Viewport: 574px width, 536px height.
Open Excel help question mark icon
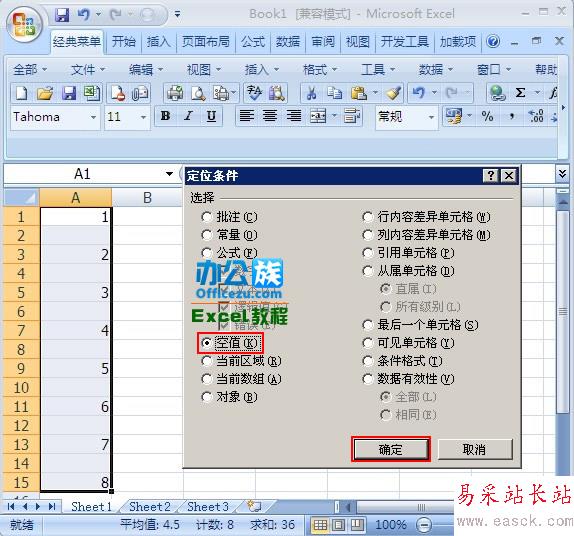point(493,41)
